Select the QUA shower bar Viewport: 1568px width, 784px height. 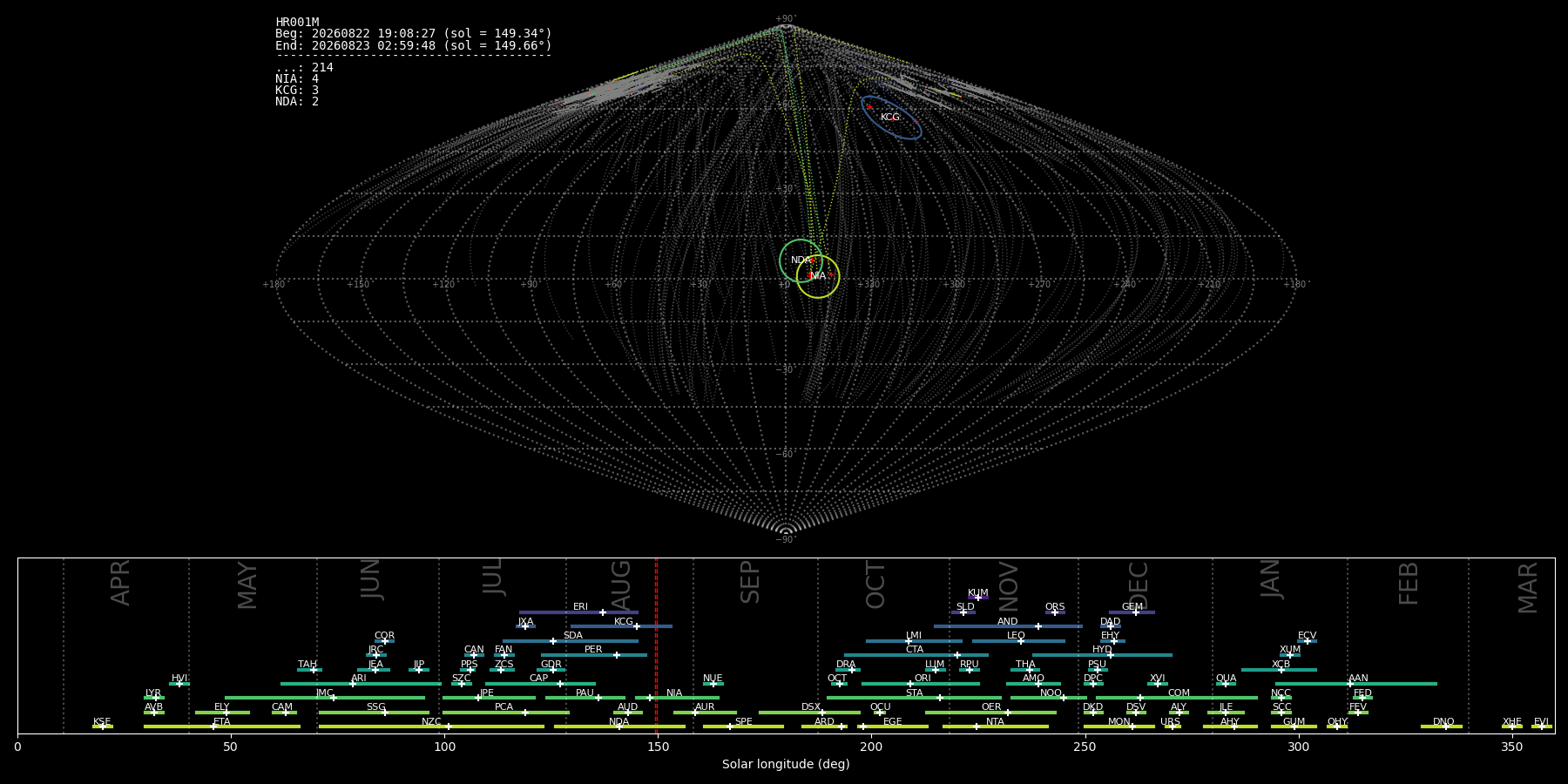[x=1226, y=684]
